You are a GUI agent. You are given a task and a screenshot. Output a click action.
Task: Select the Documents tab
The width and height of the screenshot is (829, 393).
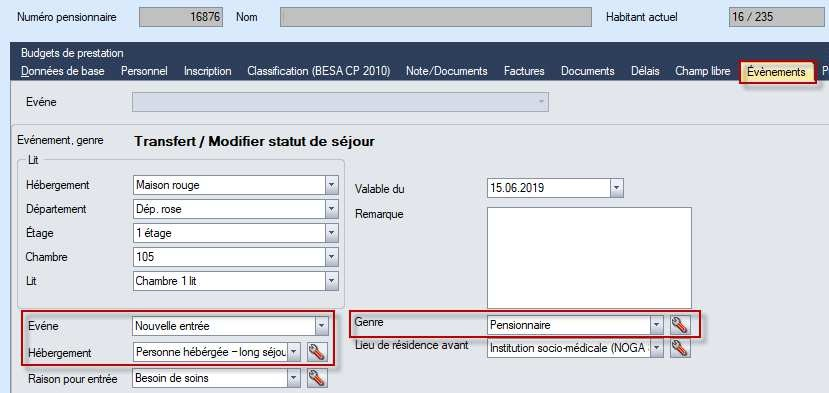tap(587, 71)
